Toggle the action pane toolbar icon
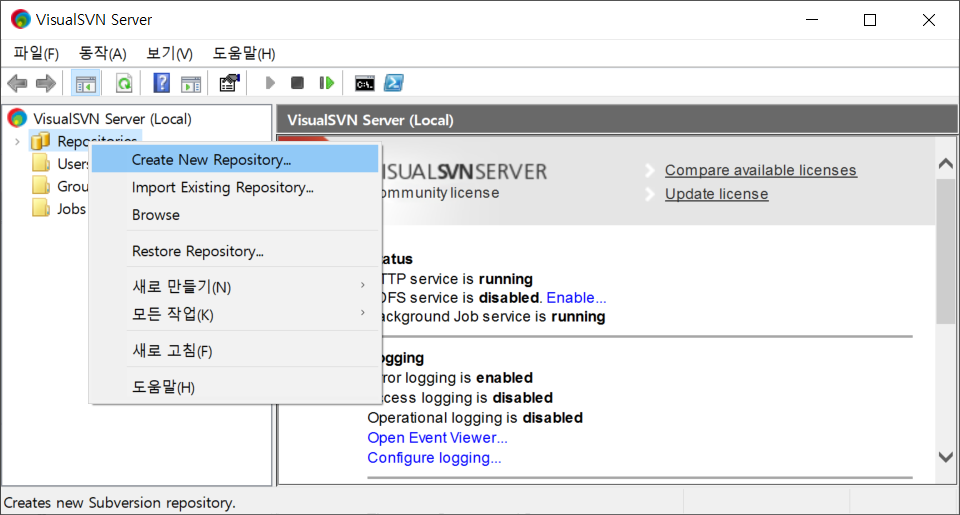The image size is (960, 515). pos(191,83)
